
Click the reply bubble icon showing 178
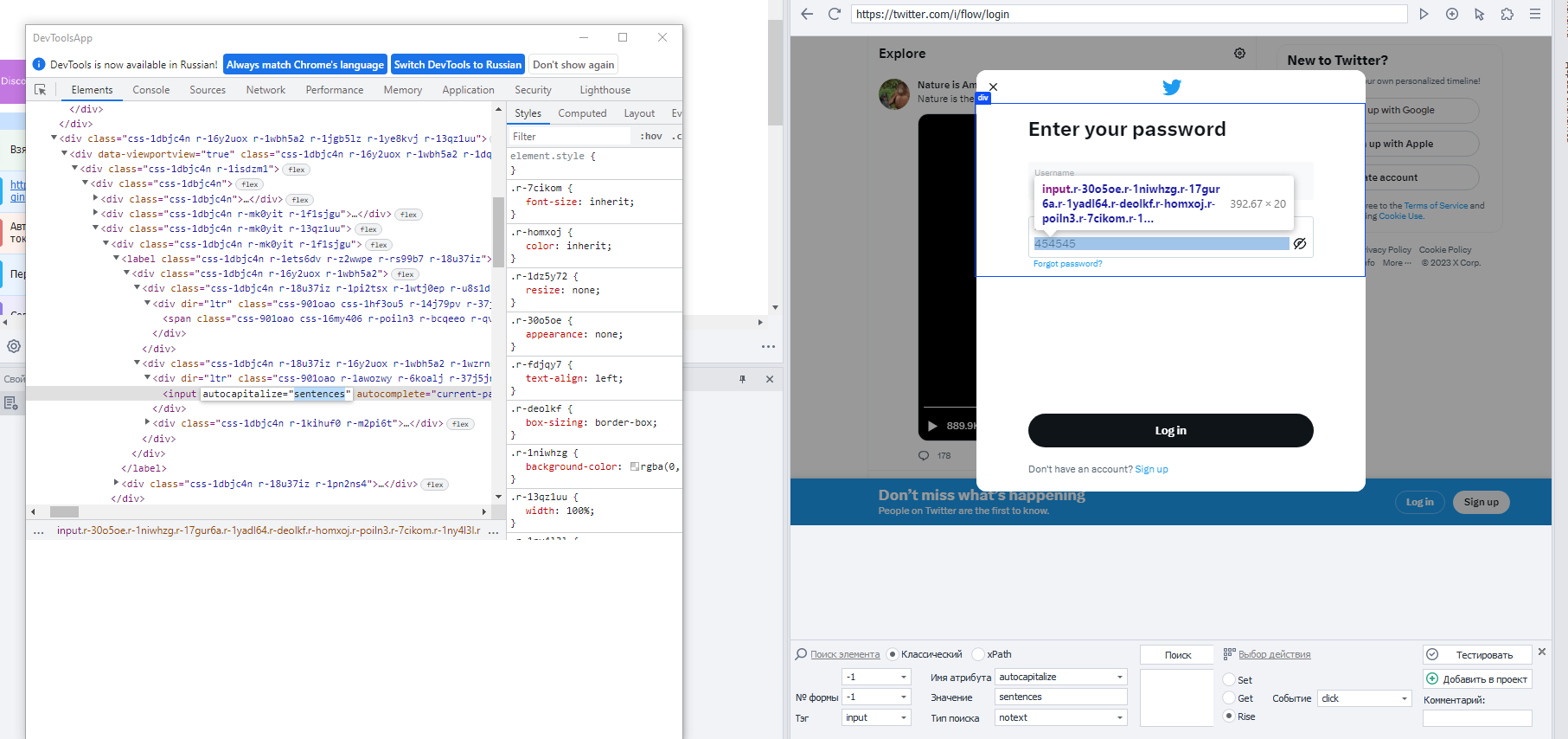point(924,455)
